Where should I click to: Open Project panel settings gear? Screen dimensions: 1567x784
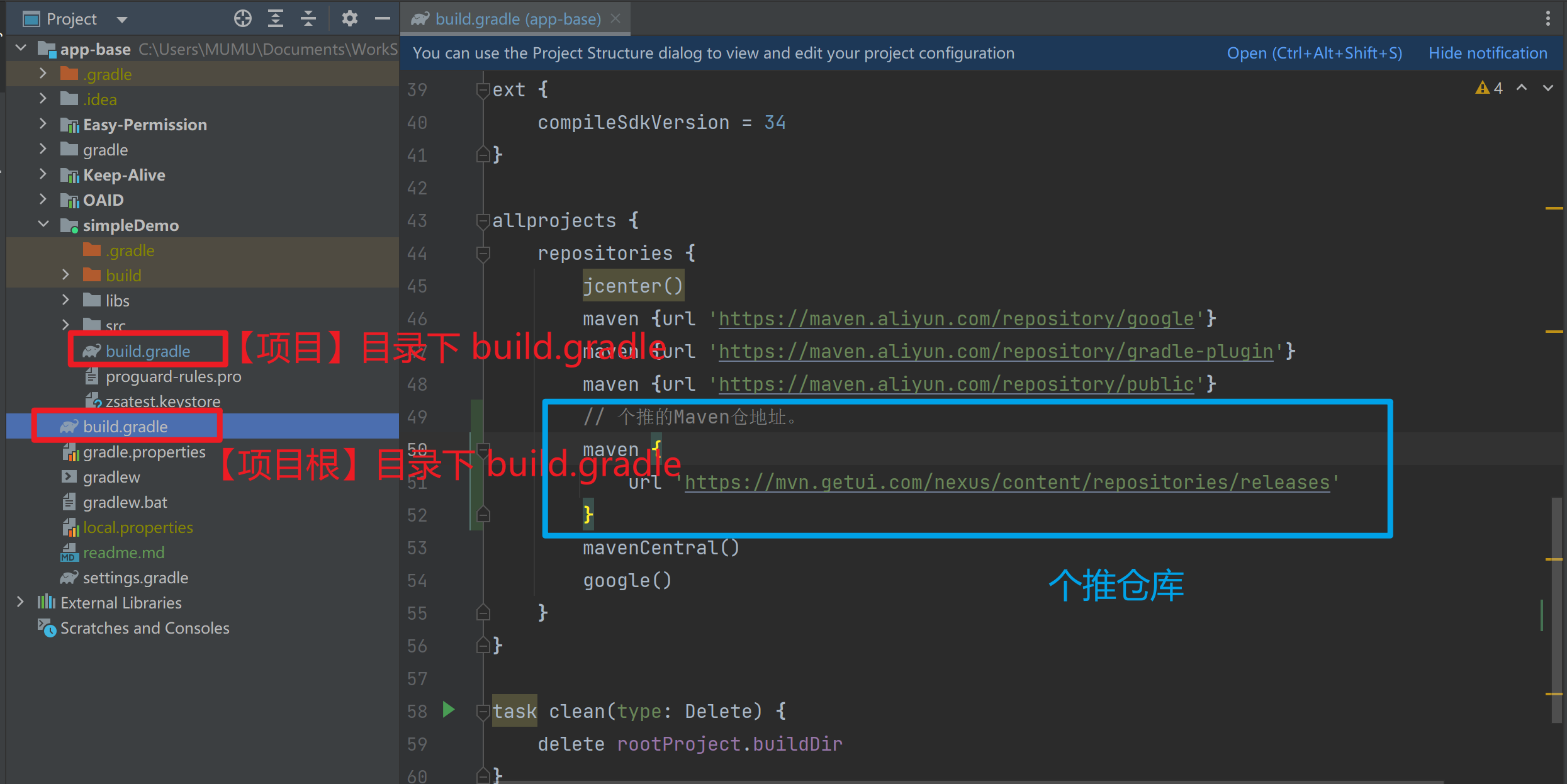click(349, 19)
